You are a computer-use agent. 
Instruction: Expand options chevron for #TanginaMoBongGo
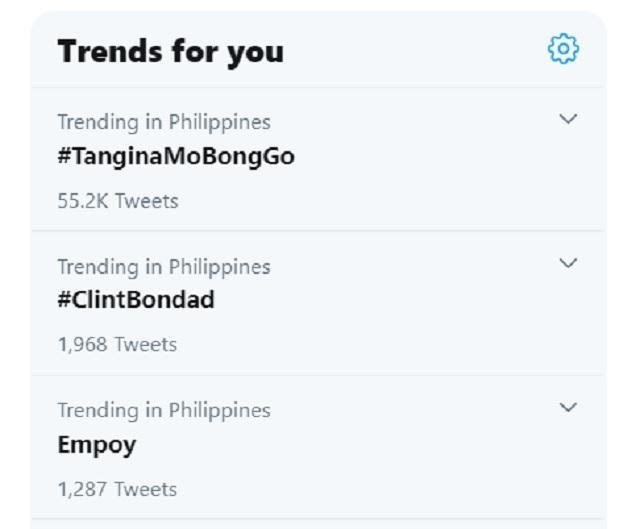[568, 120]
